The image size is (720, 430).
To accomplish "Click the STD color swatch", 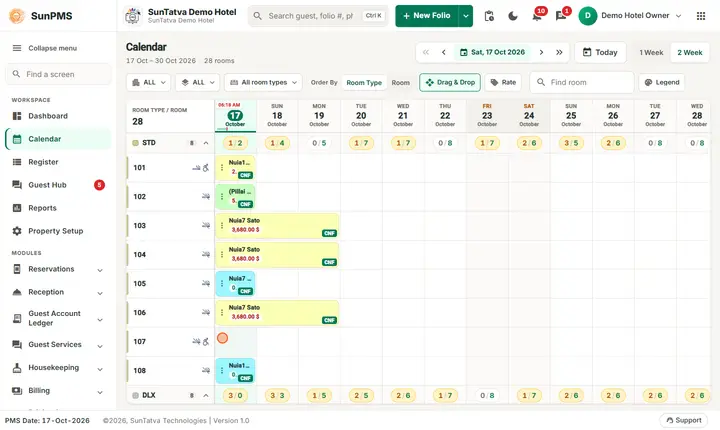I will tap(135, 143).
